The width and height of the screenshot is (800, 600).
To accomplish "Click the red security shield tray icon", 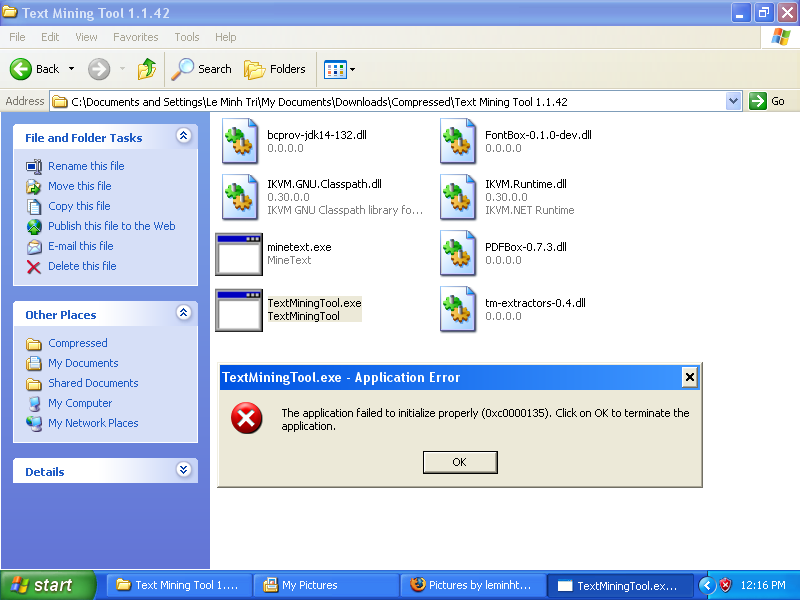I will pos(725,585).
